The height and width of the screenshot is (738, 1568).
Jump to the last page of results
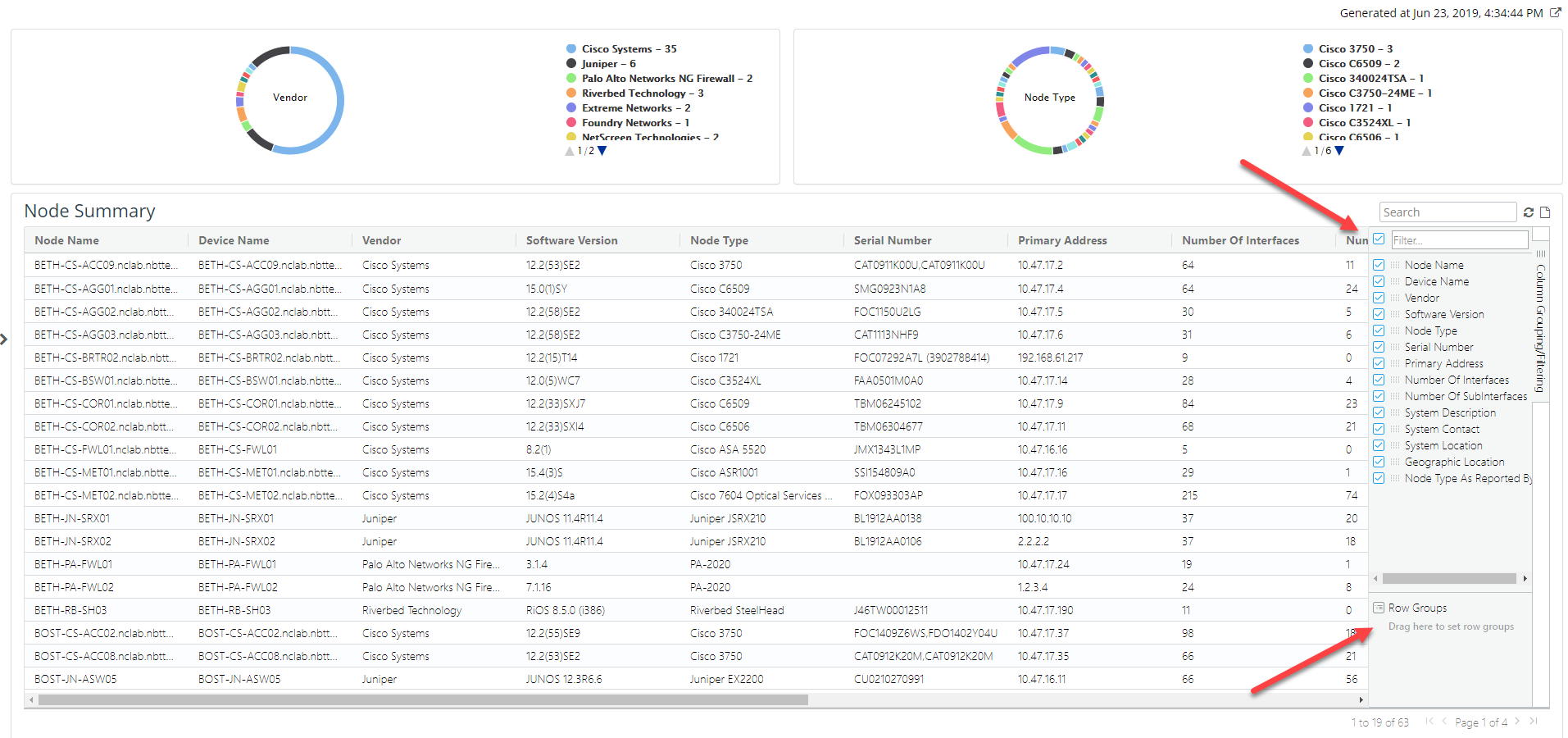[x=1534, y=722]
